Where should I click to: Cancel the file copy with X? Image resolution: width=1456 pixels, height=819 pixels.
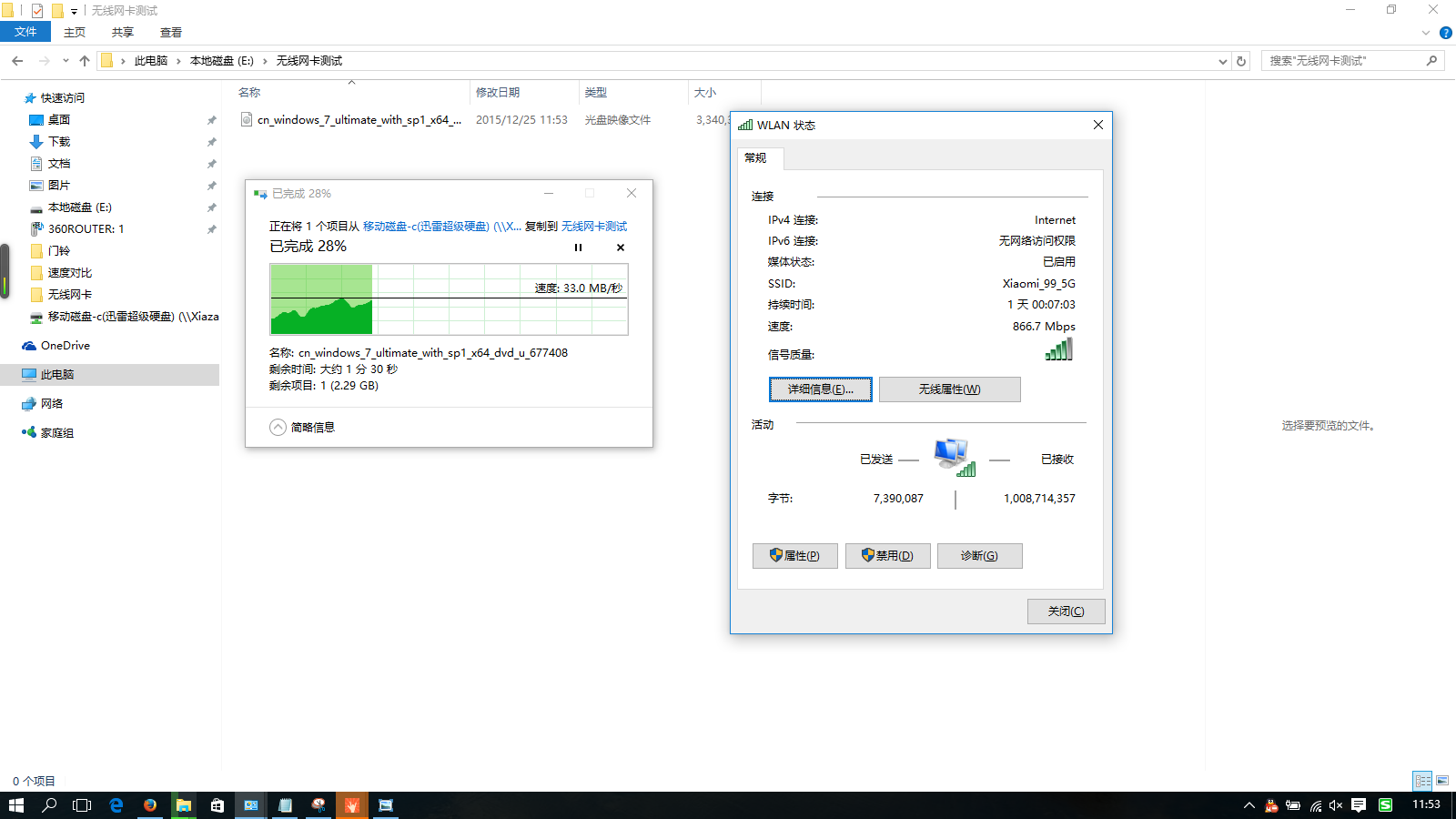coord(621,248)
